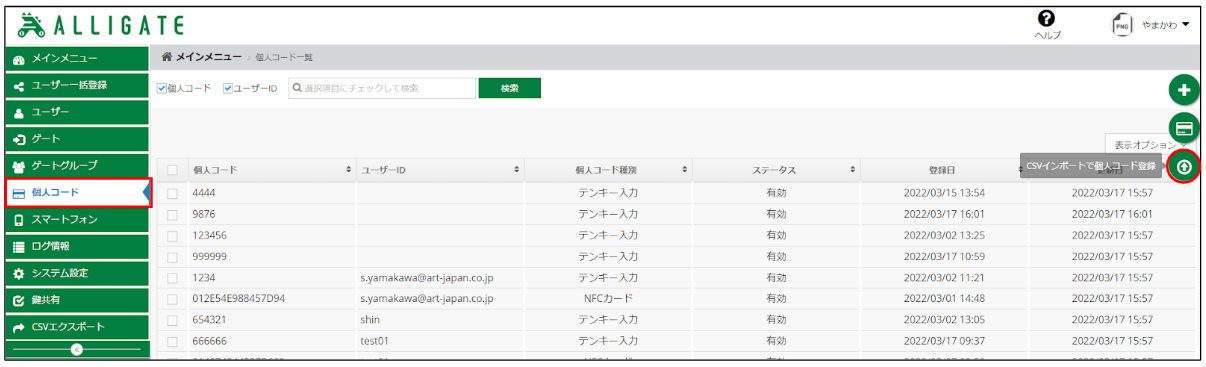This screenshot has width=1206, height=367.
Task: Open the ヘルプ question mark icon
Action: click(x=1047, y=19)
